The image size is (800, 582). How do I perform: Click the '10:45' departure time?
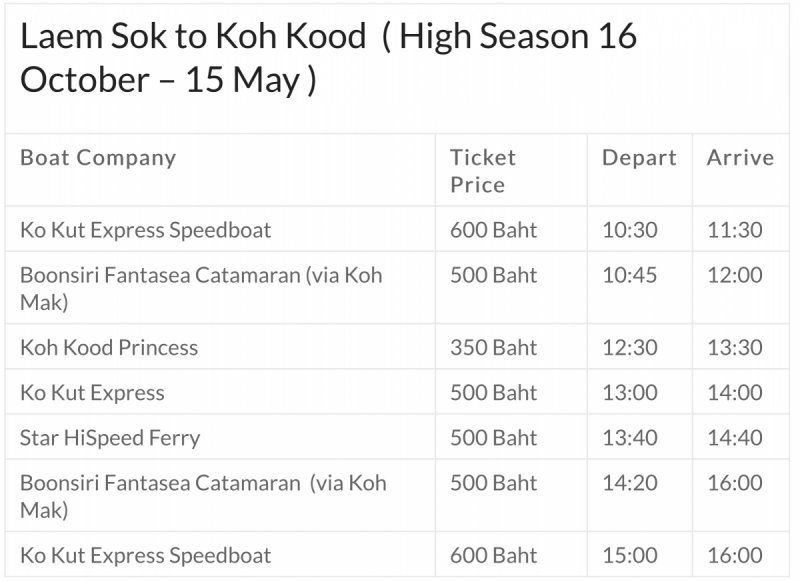click(x=630, y=275)
